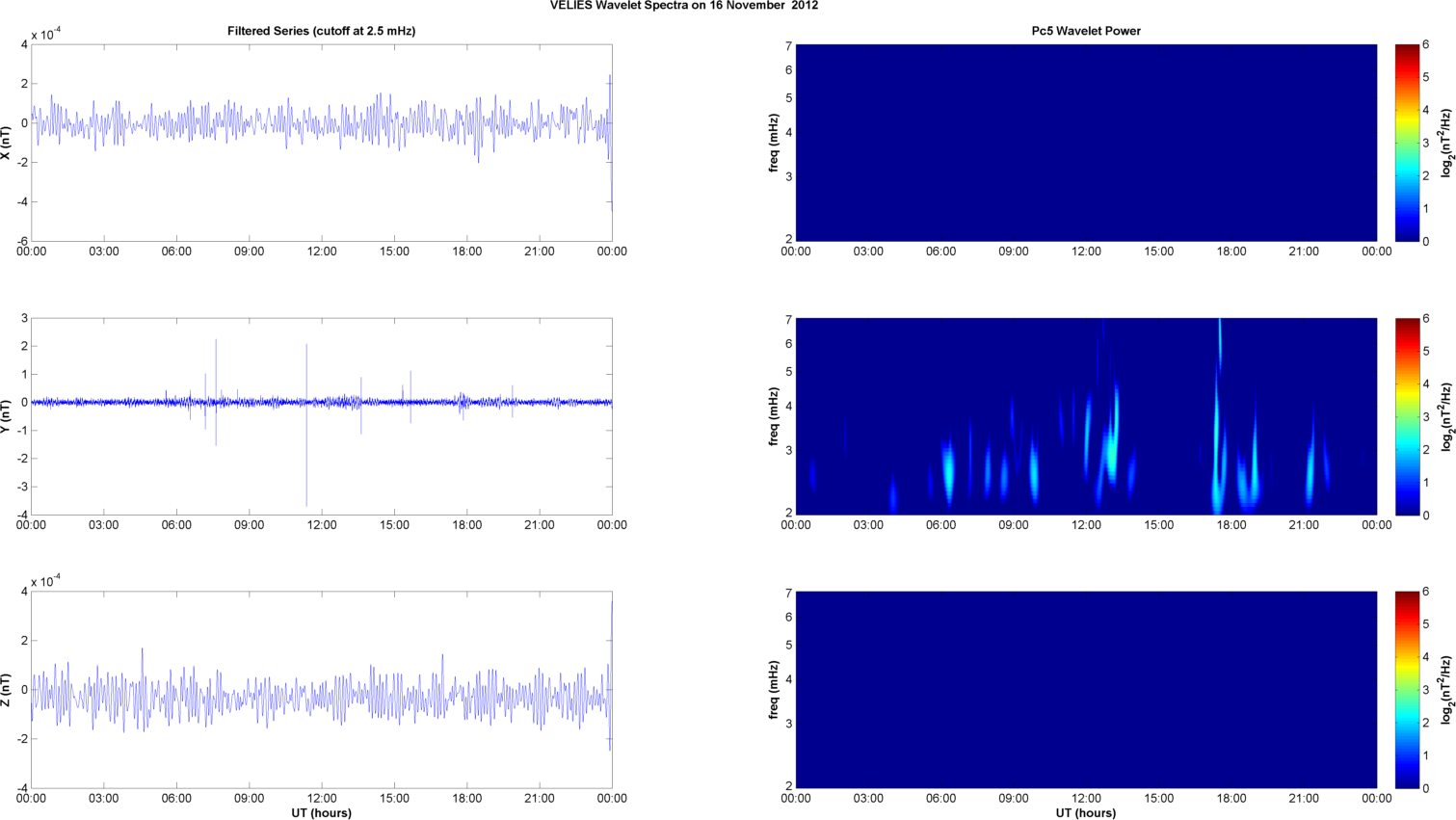Click the "-3" tick on the Y series axis
Image resolution: width=1456 pixels, height=820 pixels.
22,487
